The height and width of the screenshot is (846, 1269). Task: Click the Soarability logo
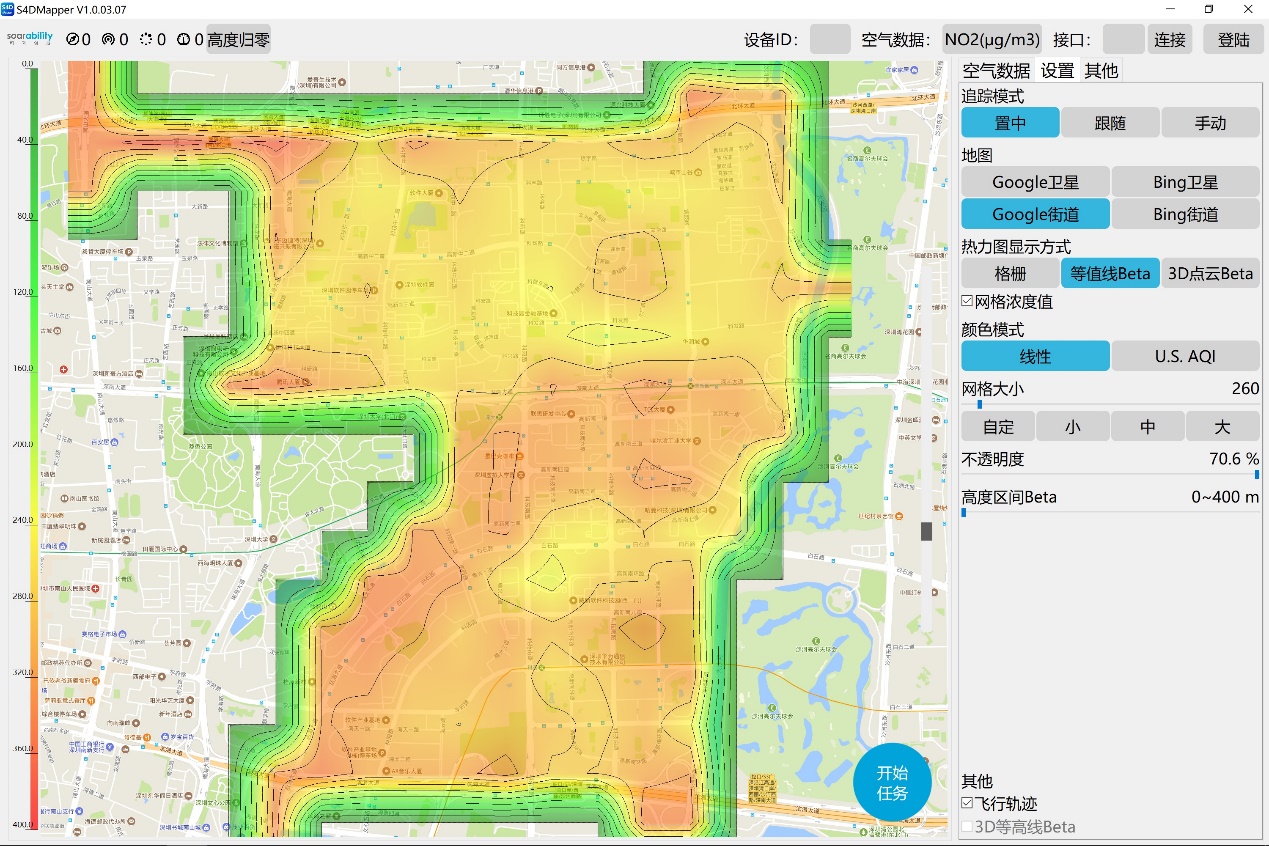pos(29,38)
